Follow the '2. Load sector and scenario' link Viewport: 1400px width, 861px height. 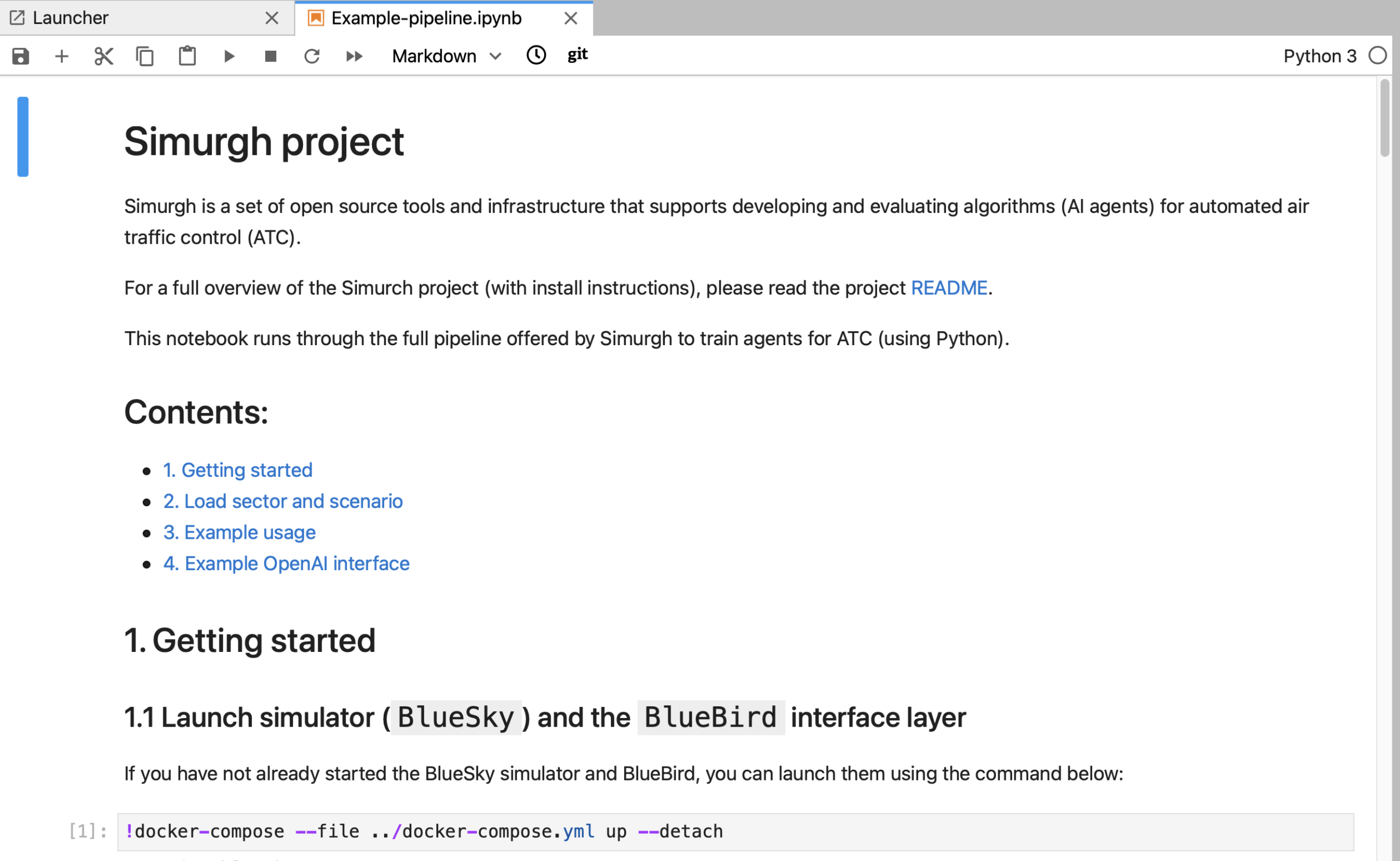(x=283, y=501)
